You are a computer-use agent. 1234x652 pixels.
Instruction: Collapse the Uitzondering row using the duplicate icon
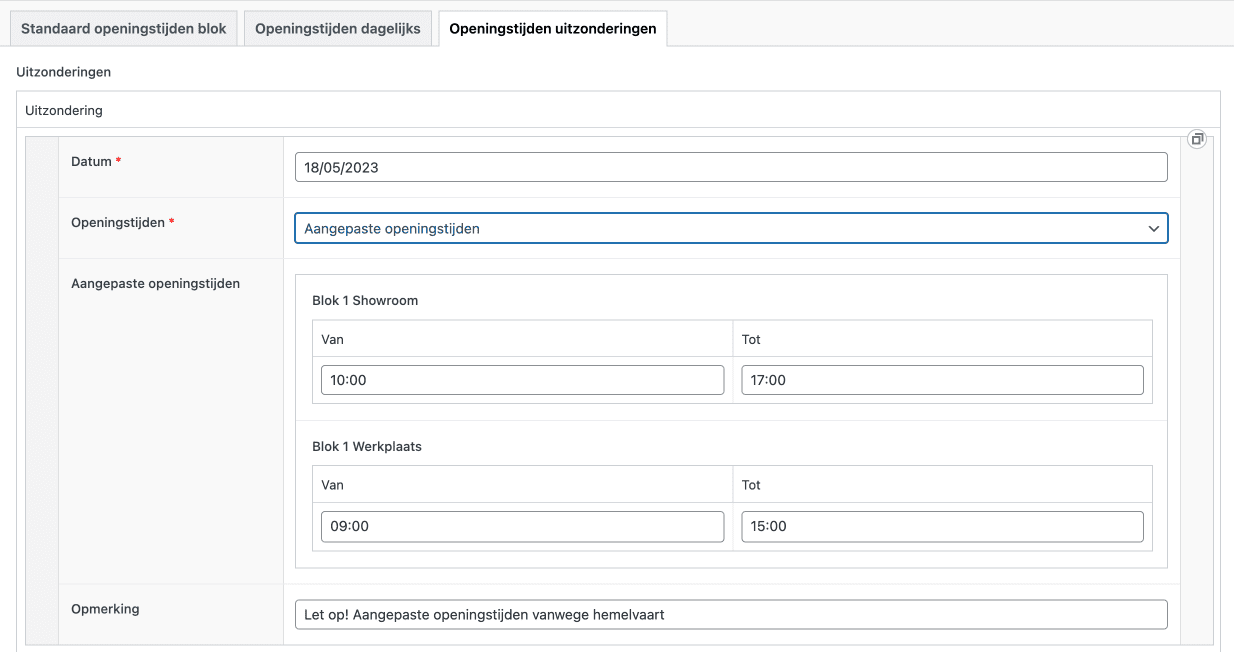click(1197, 139)
